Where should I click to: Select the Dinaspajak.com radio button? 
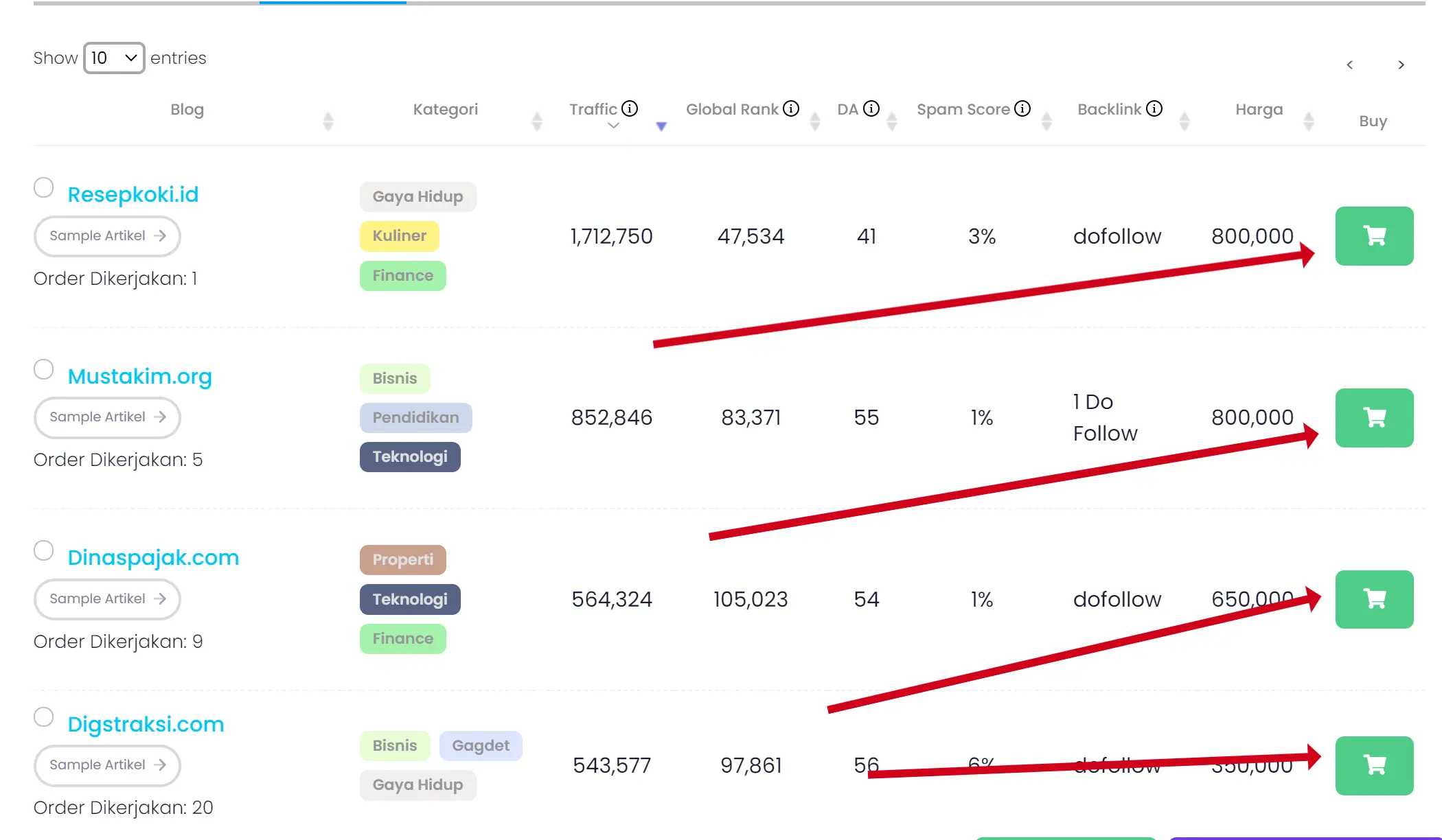(x=44, y=550)
